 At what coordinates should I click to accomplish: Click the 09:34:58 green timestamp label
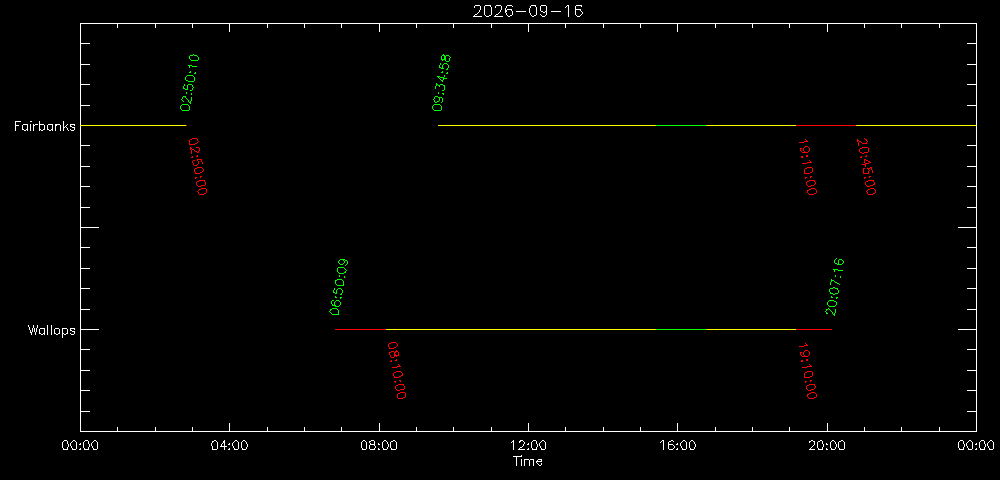click(441, 83)
